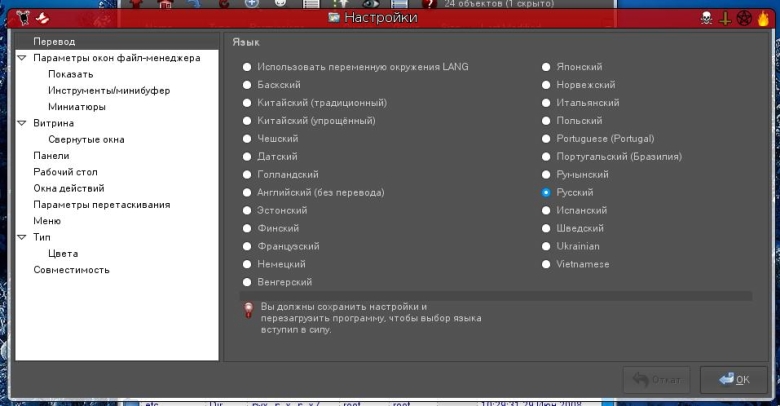780x406 pixels.
Task: Select the Немецкий radio button
Action: 247,264
